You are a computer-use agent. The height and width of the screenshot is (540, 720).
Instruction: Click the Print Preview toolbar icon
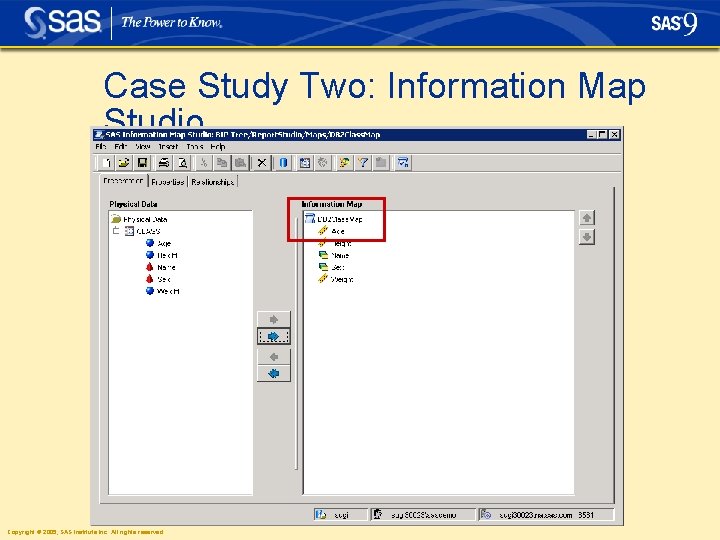pos(183,163)
